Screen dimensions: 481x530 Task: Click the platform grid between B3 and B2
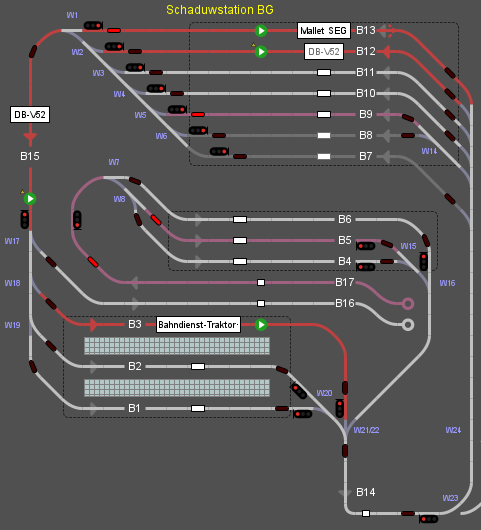click(x=177, y=346)
